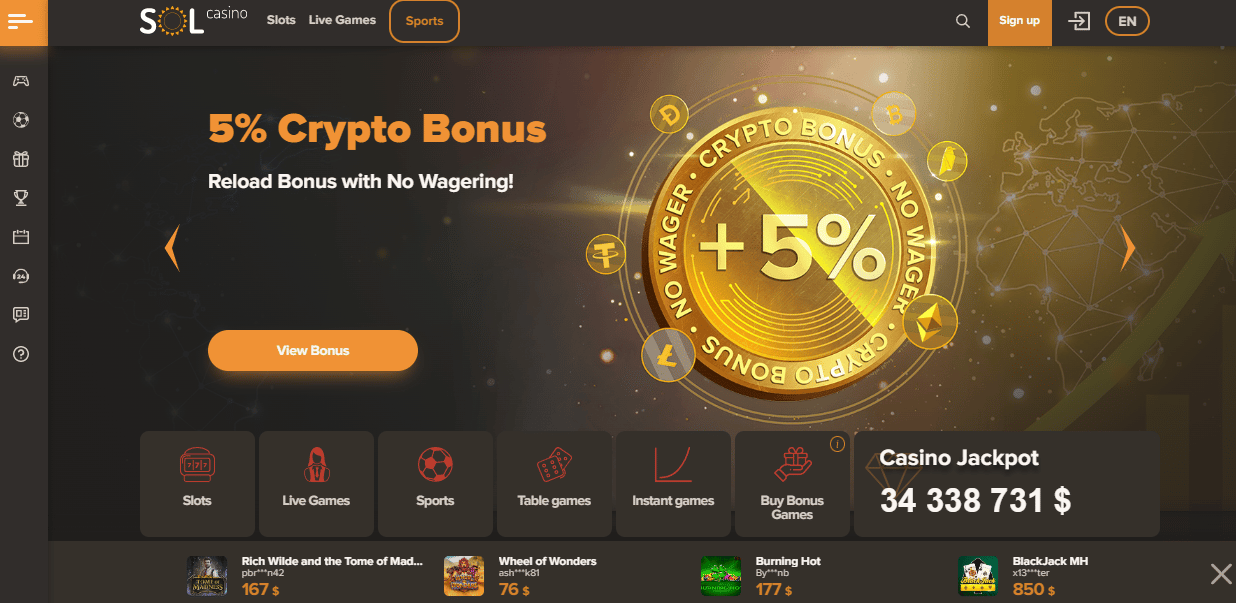Open the gift box promotions icon
This screenshot has width=1236, height=603.
point(21,159)
